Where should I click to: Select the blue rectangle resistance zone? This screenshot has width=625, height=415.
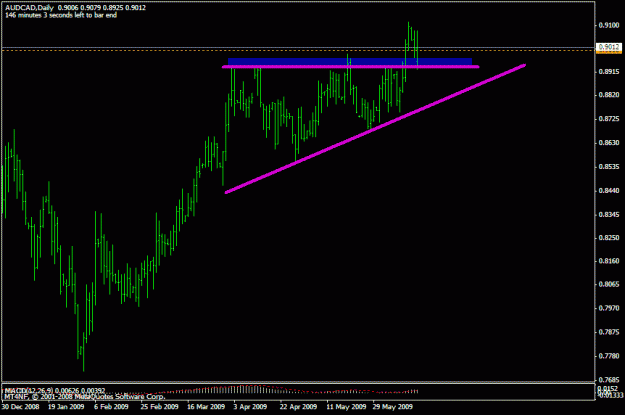coord(350,62)
